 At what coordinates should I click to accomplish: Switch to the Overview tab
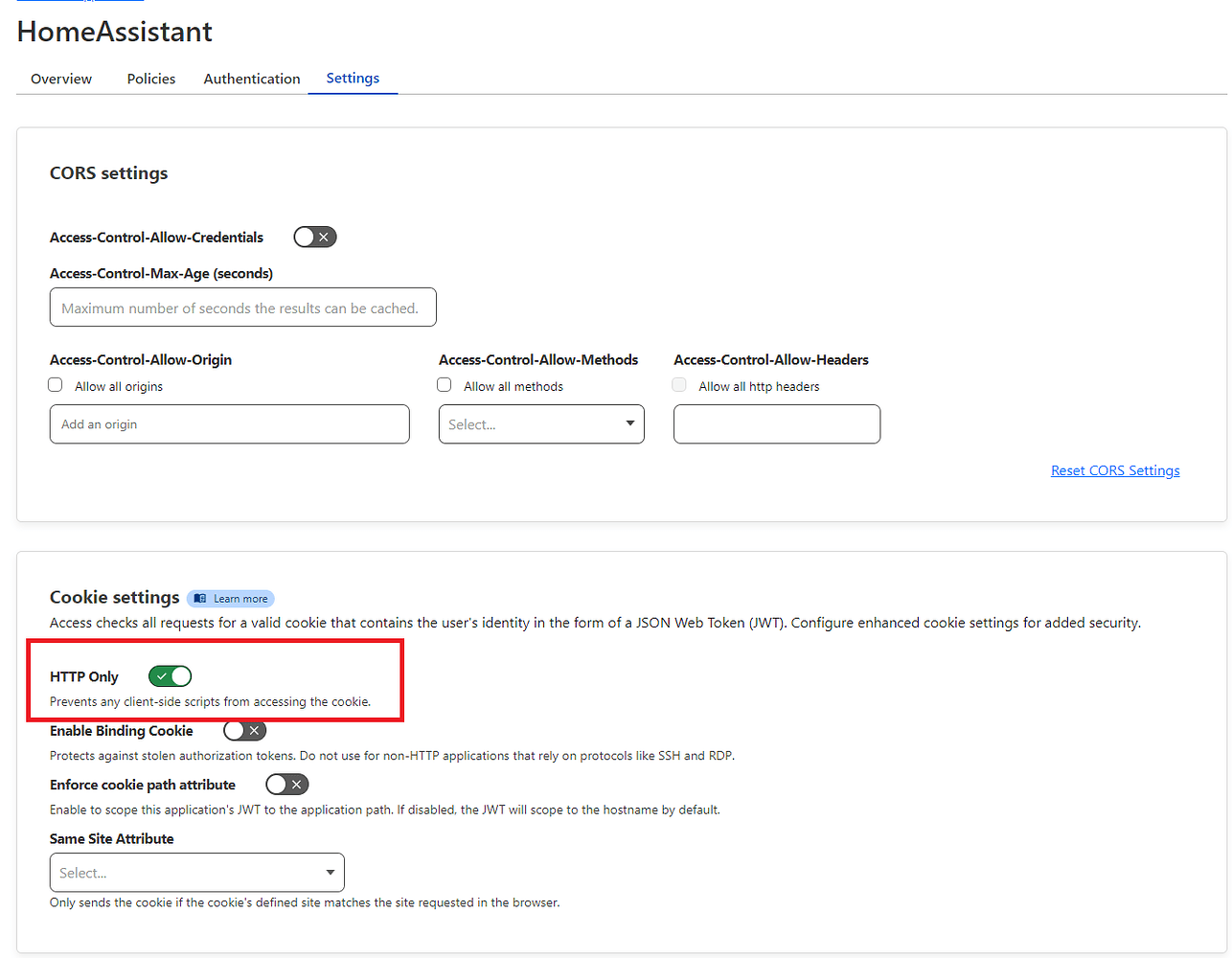tap(60, 79)
